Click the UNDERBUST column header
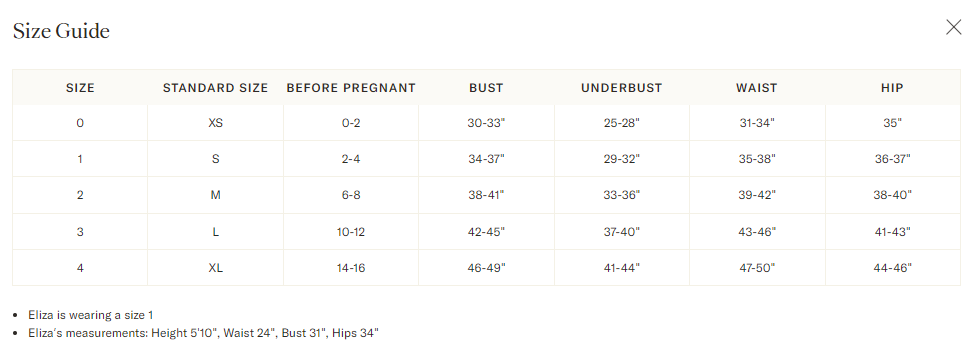The width and height of the screenshot is (971, 363). 622,88
